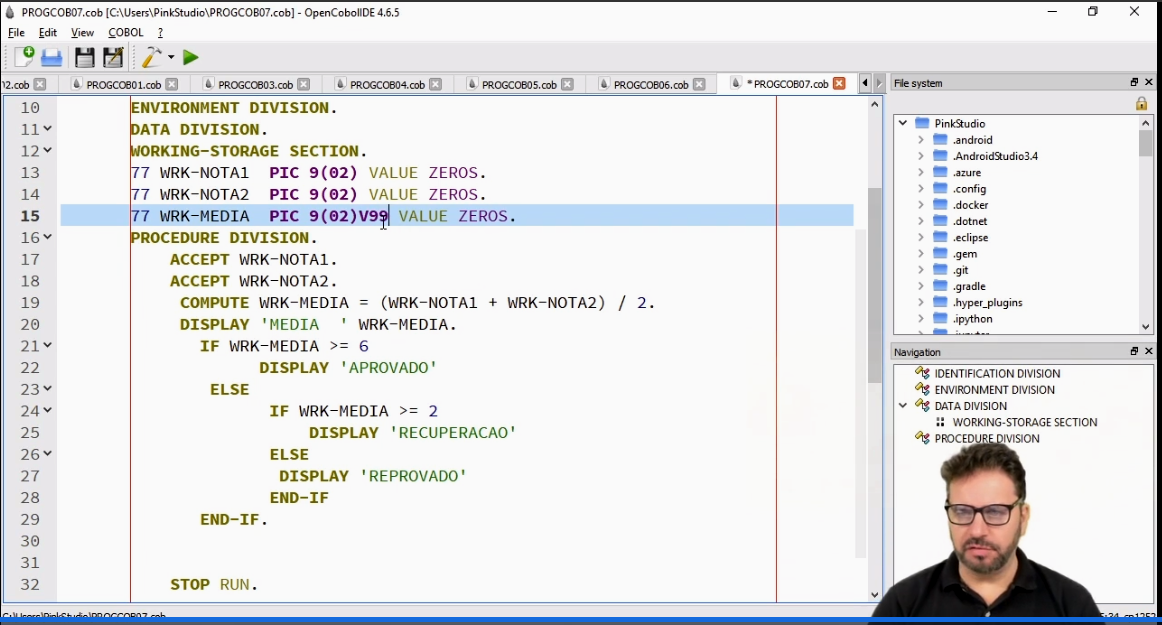
Task: Click the New file toolbar icon
Action: pyautogui.click(x=23, y=57)
